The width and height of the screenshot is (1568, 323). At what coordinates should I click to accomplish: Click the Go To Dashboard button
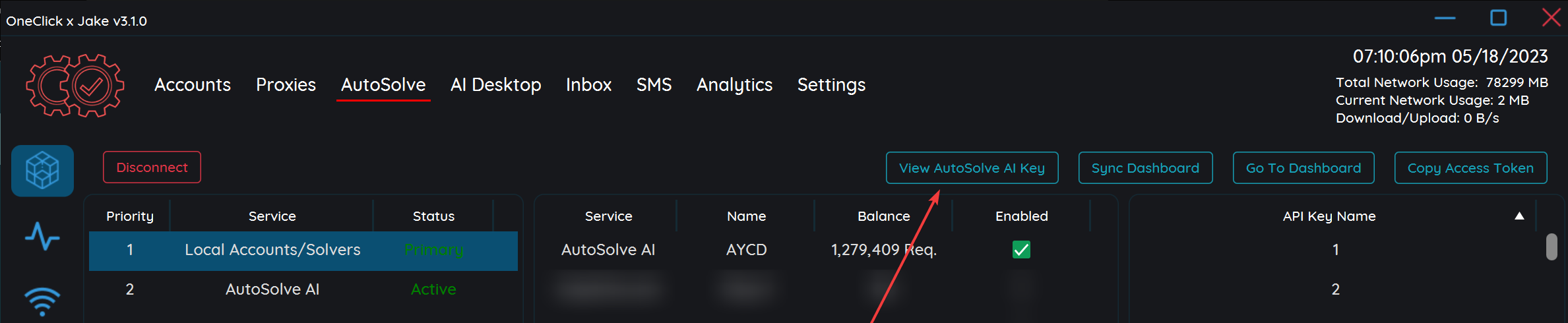pyautogui.click(x=1303, y=168)
